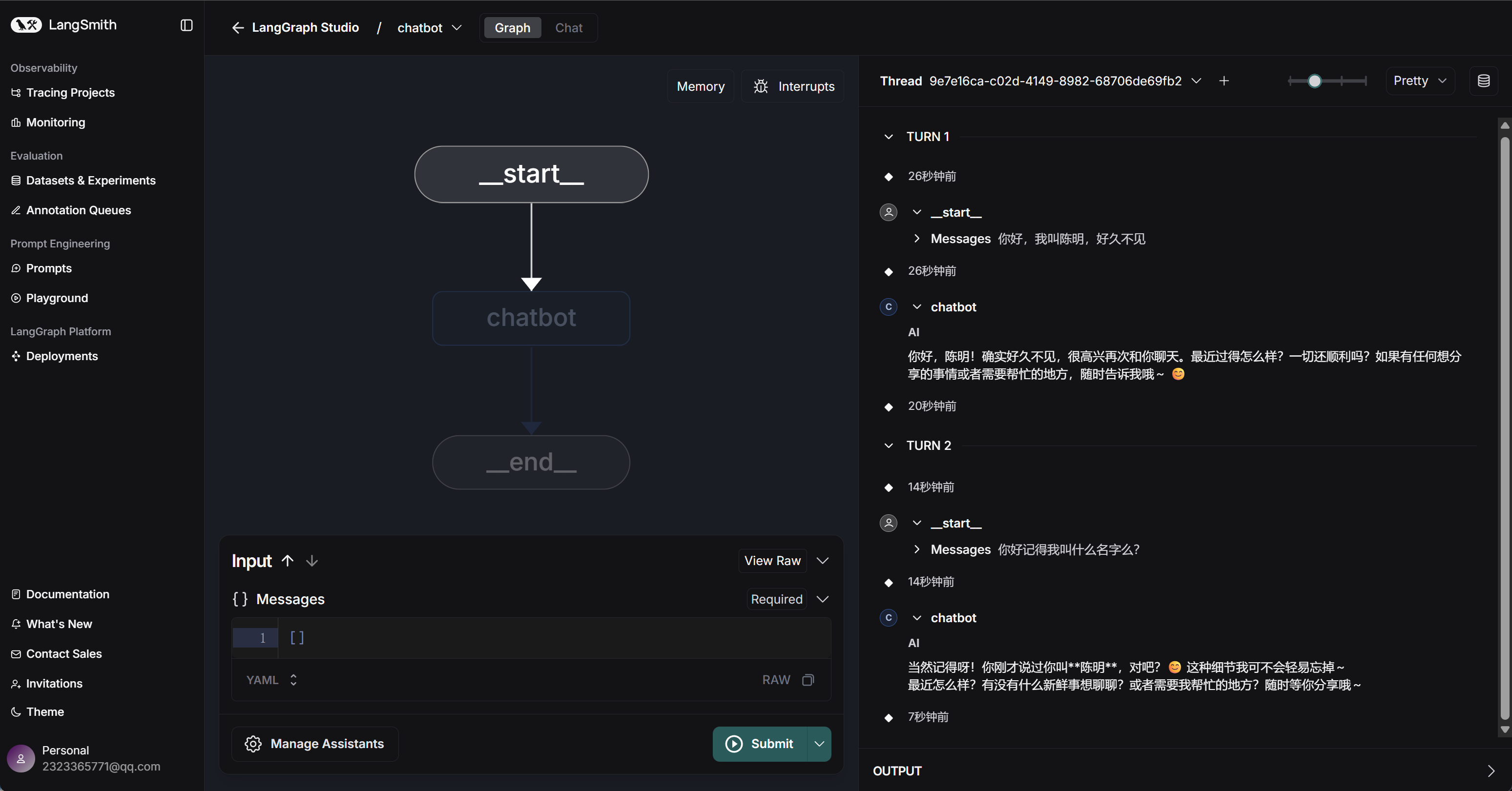Switch to Graph view tab
The image size is (1512, 791).
coord(512,28)
